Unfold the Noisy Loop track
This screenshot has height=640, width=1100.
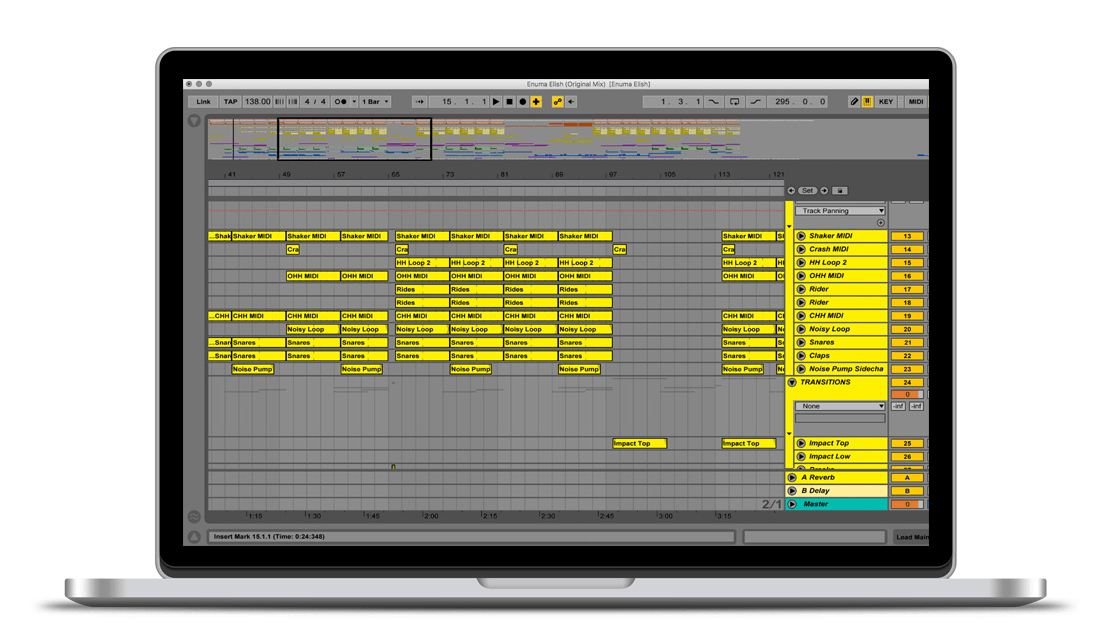(801, 329)
